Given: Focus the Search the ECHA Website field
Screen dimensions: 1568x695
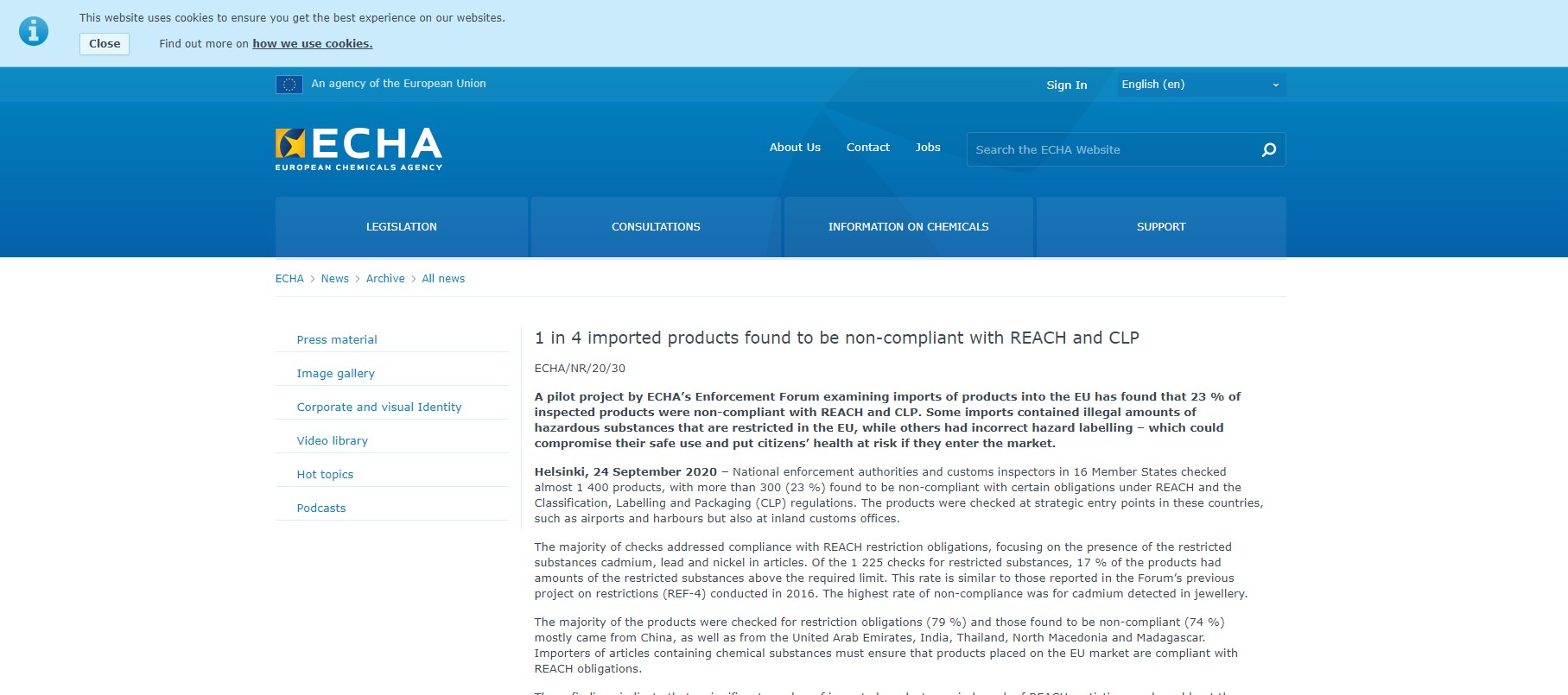Looking at the screenshot, I should point(1110,150).
